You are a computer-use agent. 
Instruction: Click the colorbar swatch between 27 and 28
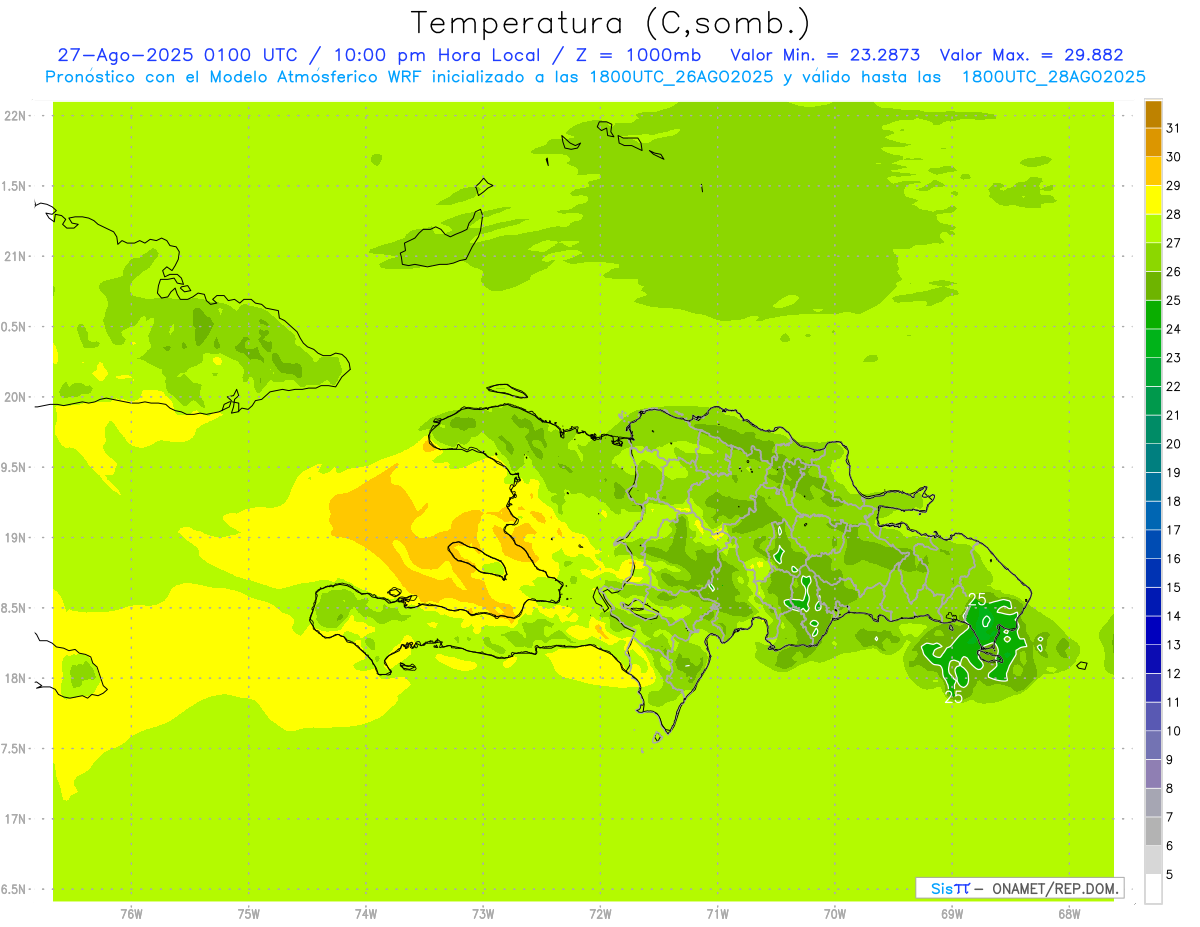(x=1153, y=229)
